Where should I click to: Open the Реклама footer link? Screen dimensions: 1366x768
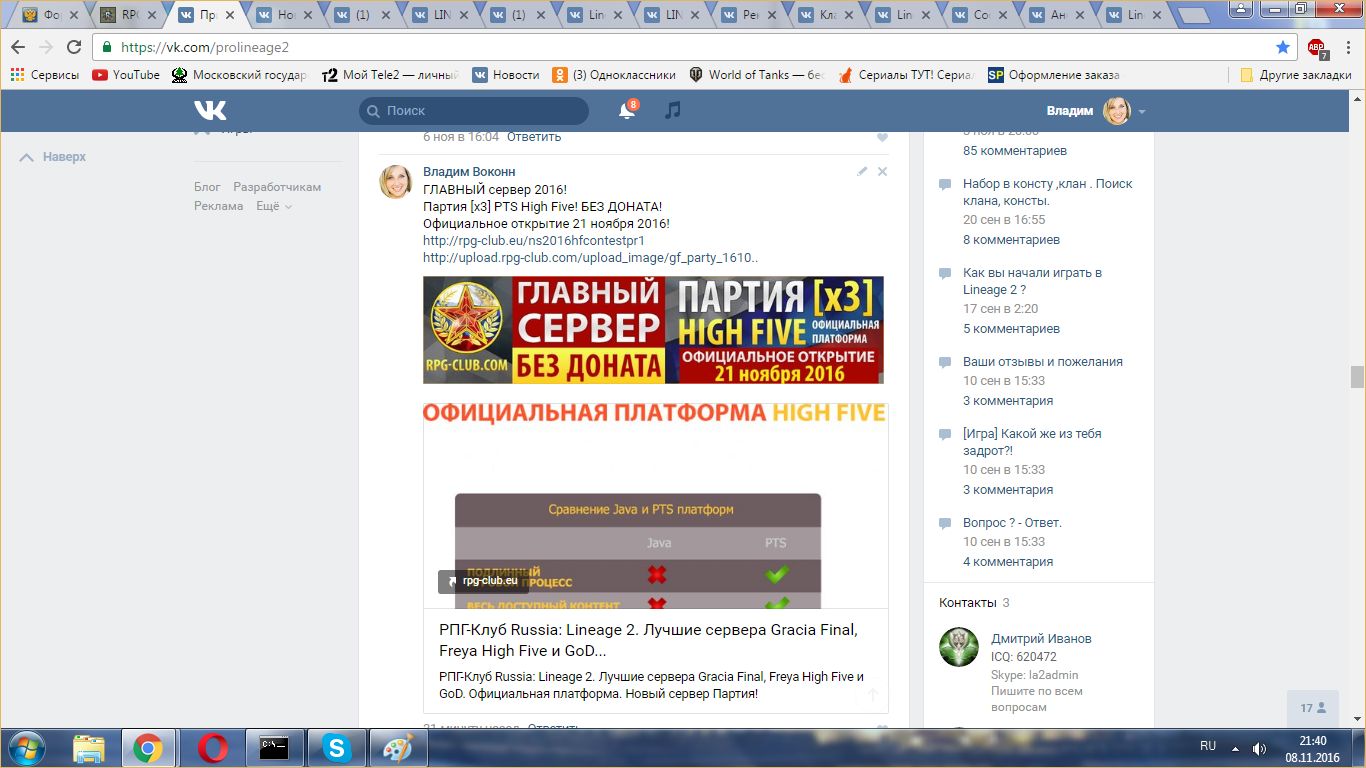tap(219, 206)
